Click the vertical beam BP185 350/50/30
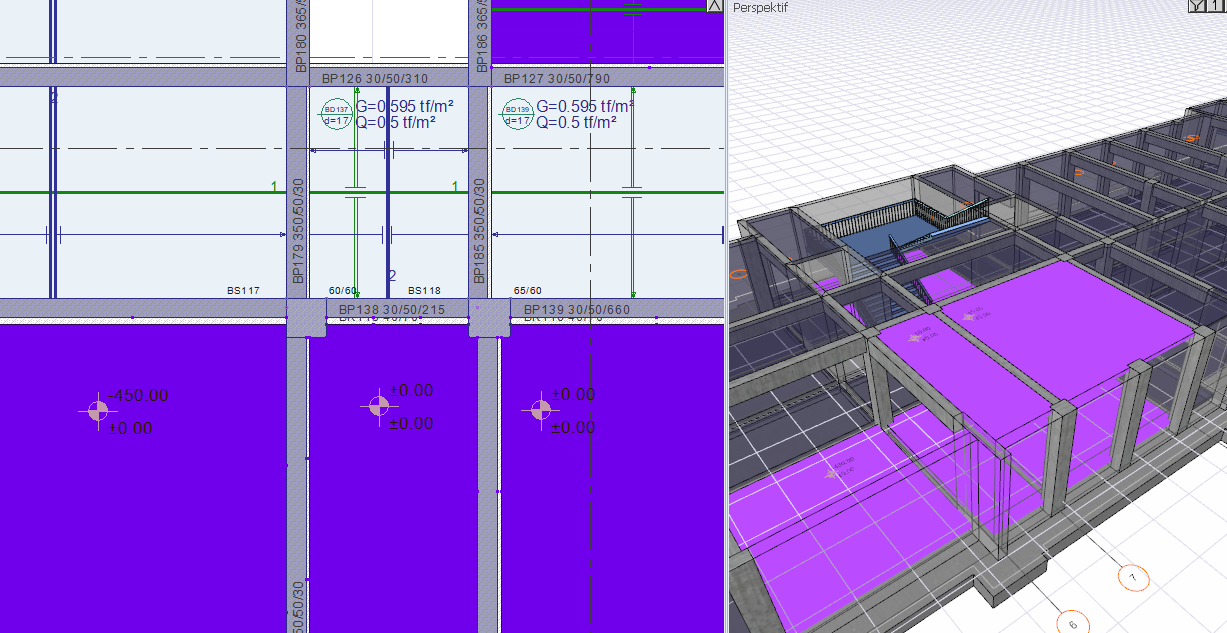The width and height of the screenshot is (1227, 633). click(x=480, y=230)
